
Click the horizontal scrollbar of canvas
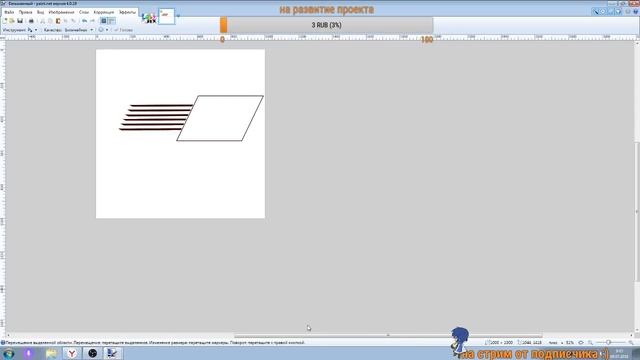point(388,335)
